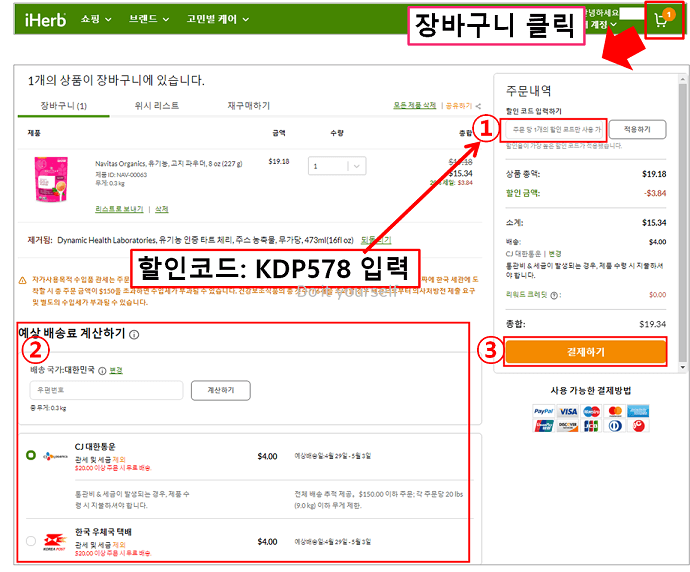
Task: Click 변경 next to CJ 대한통운 in summary
Action: pos(555,254)
